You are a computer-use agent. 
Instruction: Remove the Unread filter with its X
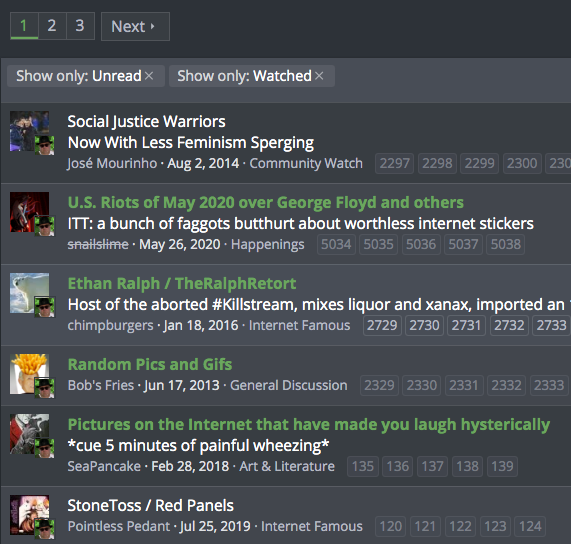pyautogui.click(x=149, y=76)
